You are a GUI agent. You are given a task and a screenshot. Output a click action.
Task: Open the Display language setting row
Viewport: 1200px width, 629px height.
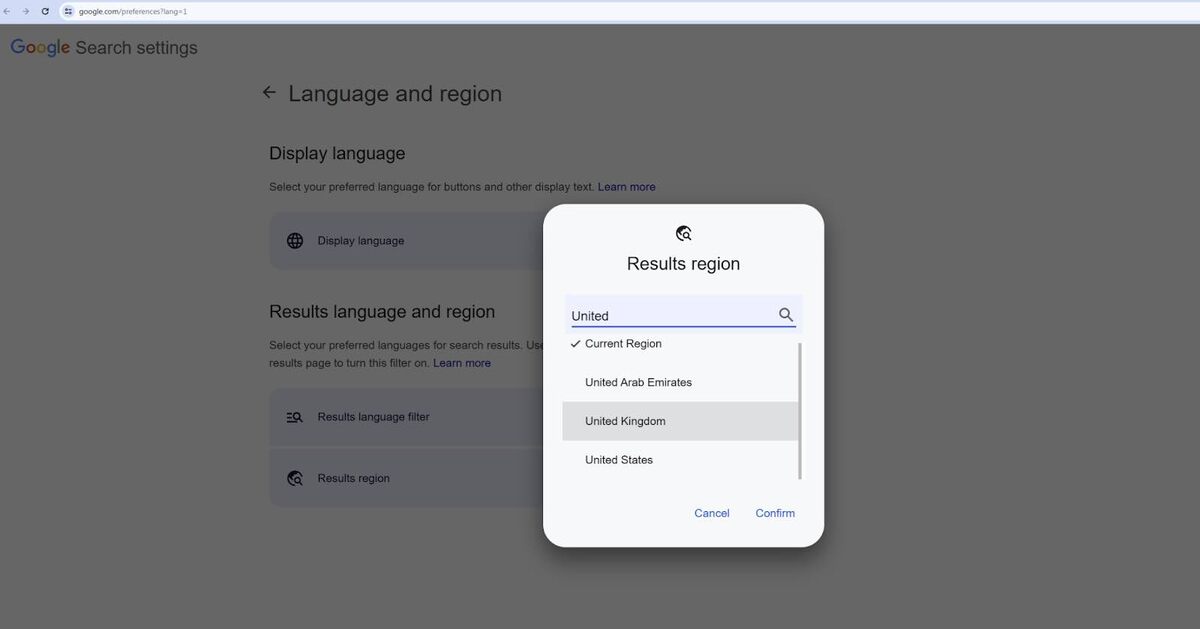click(406, 241)
